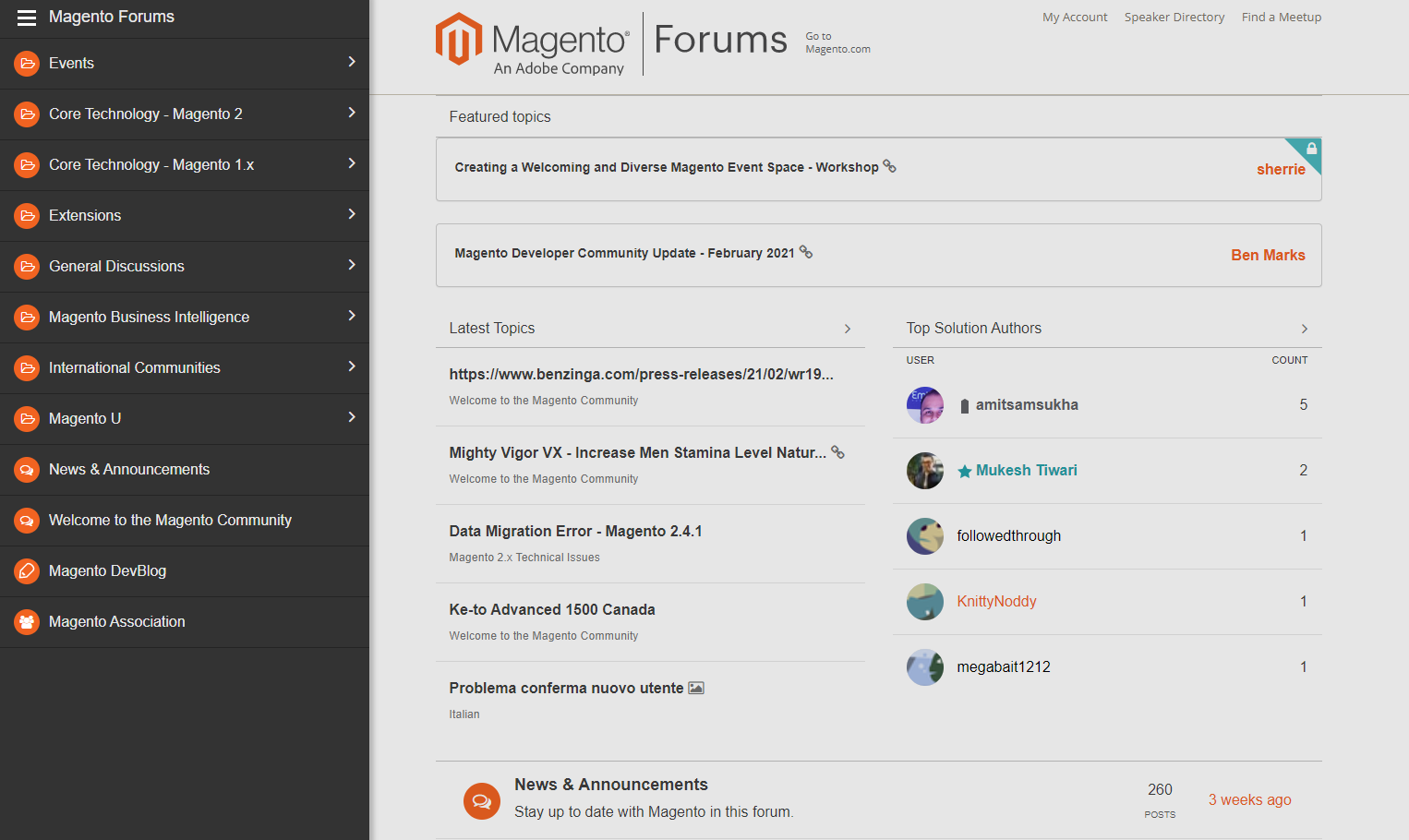The height and width of the screenshot is (840, 1409).
Task: Expand Core Technology - Magento 2 chevron
Action: (352, 113)
